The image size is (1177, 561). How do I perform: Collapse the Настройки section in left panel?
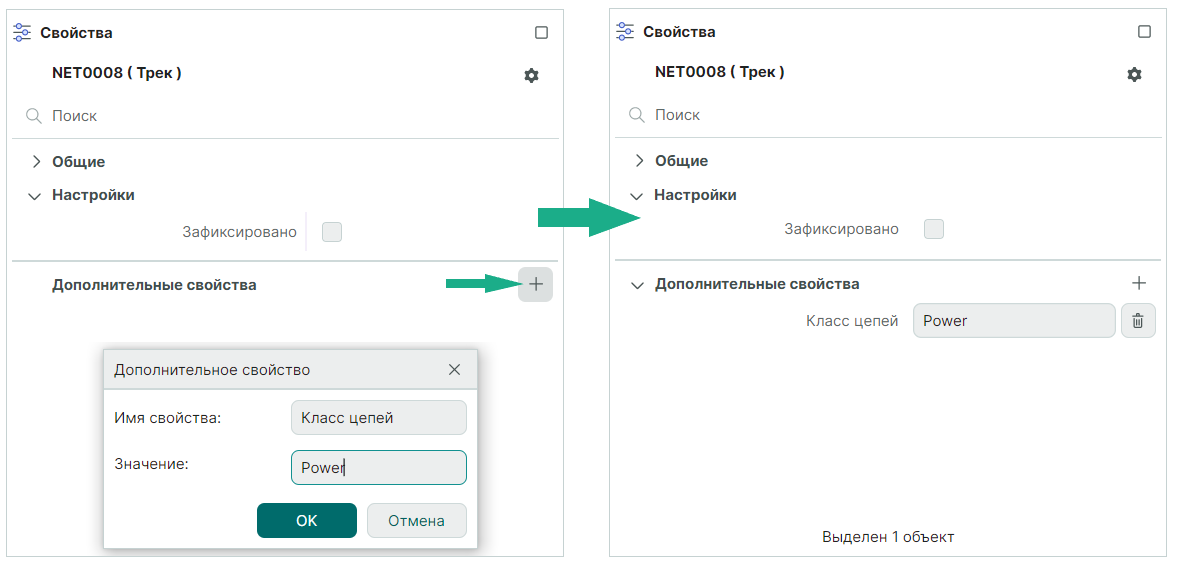coord(35,196)
